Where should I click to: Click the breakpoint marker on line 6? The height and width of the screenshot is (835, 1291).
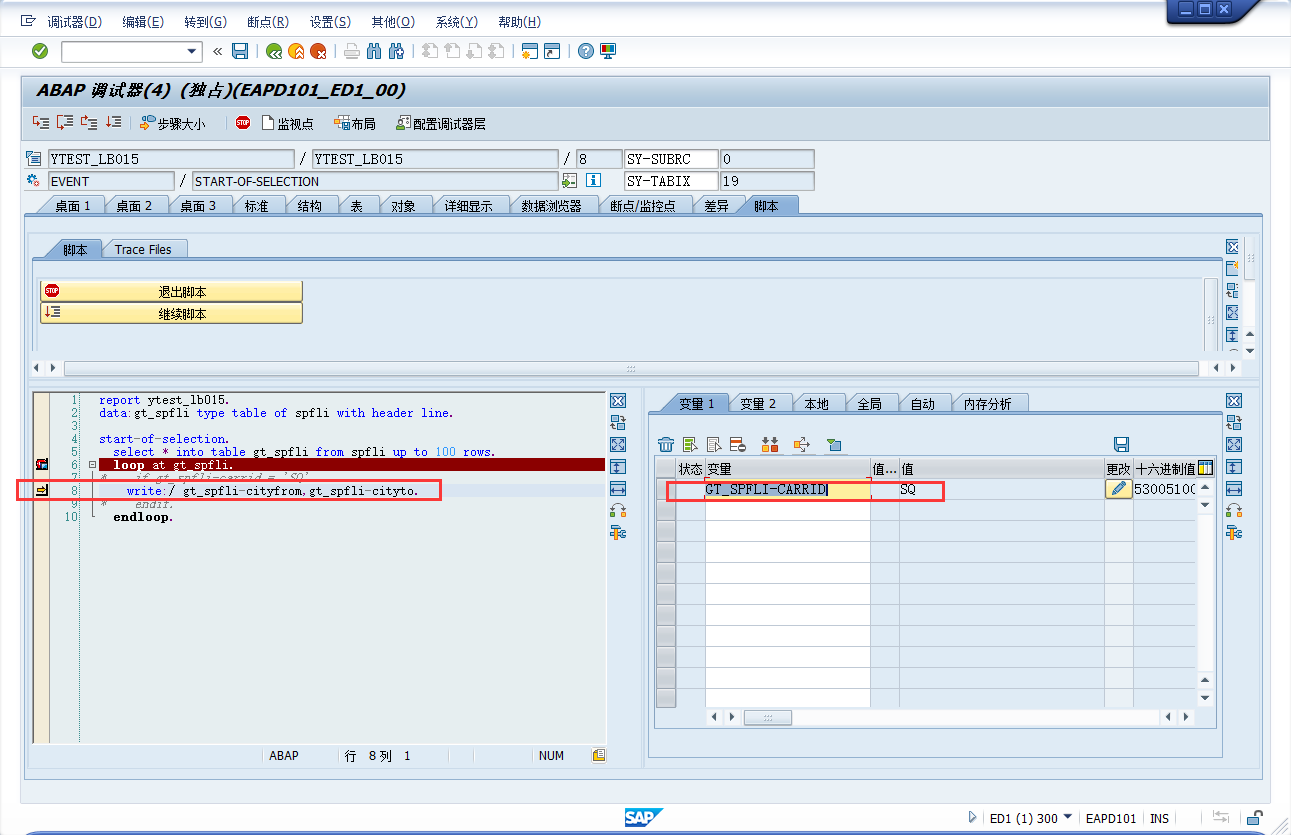[42, 465]
